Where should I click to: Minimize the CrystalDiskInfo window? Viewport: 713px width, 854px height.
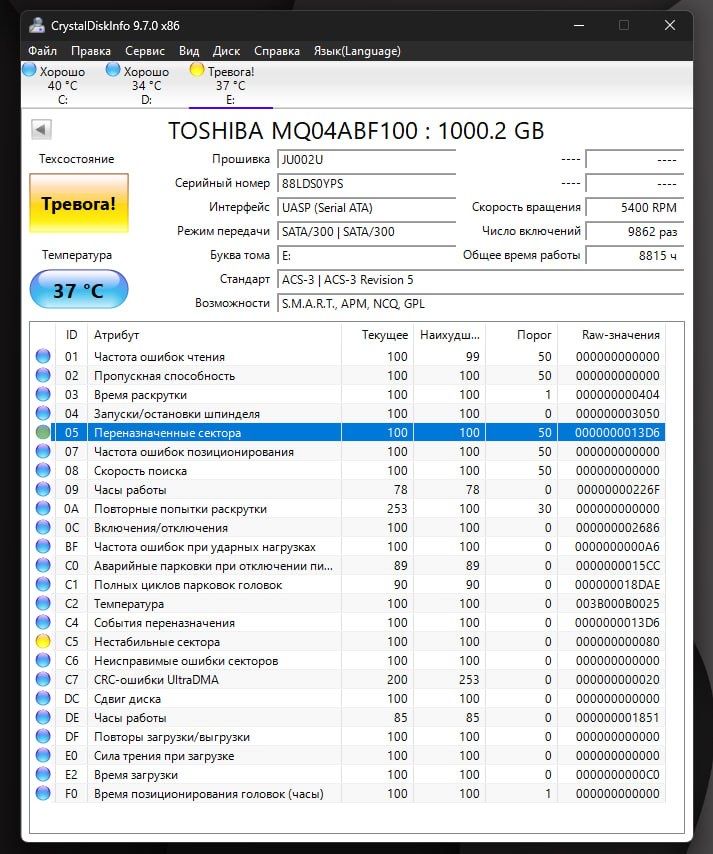pos(578,25)
